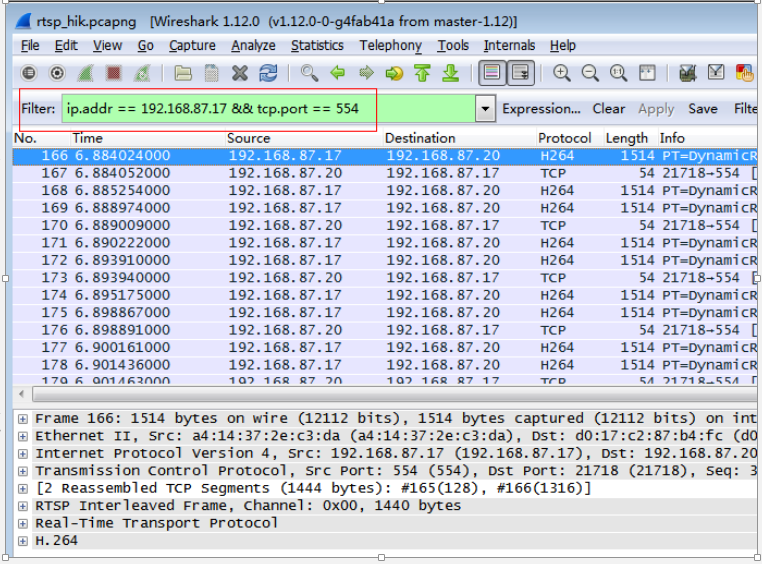
Task: Zoom in packet text
Action: [561, 73]
